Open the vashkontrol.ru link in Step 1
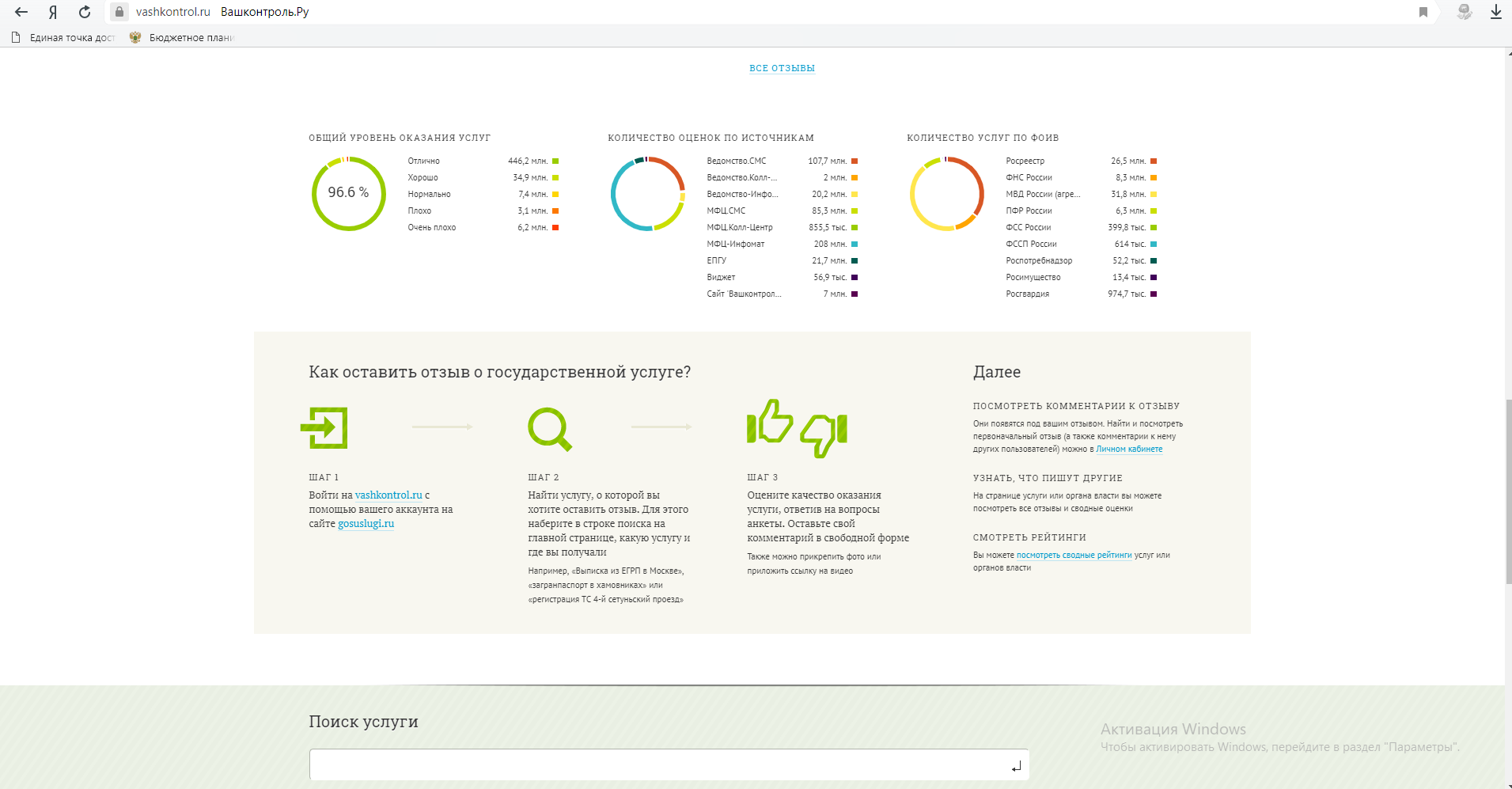The height and width of the screenshot is (789, 1512). tap(388, 495)
